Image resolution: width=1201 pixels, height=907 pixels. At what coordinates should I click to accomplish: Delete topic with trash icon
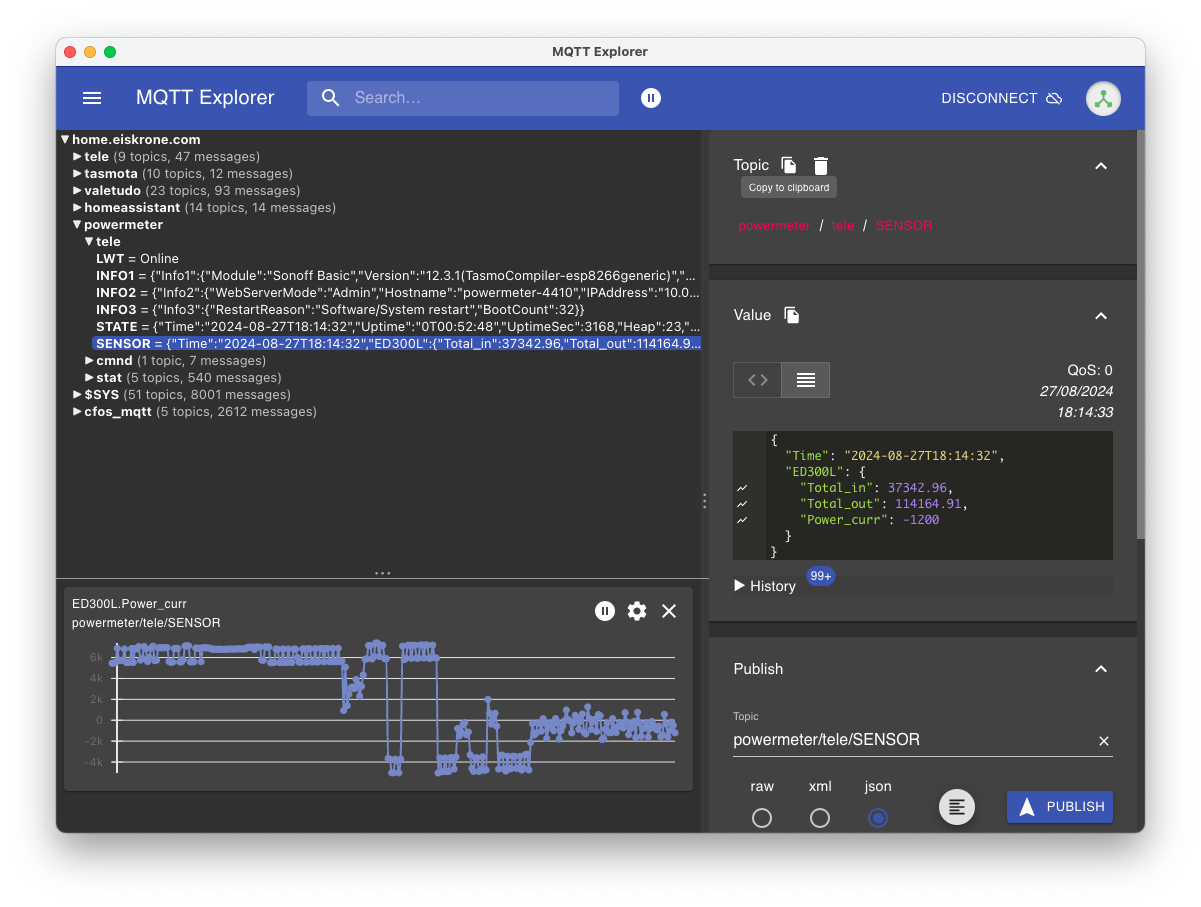coord(821,165)
